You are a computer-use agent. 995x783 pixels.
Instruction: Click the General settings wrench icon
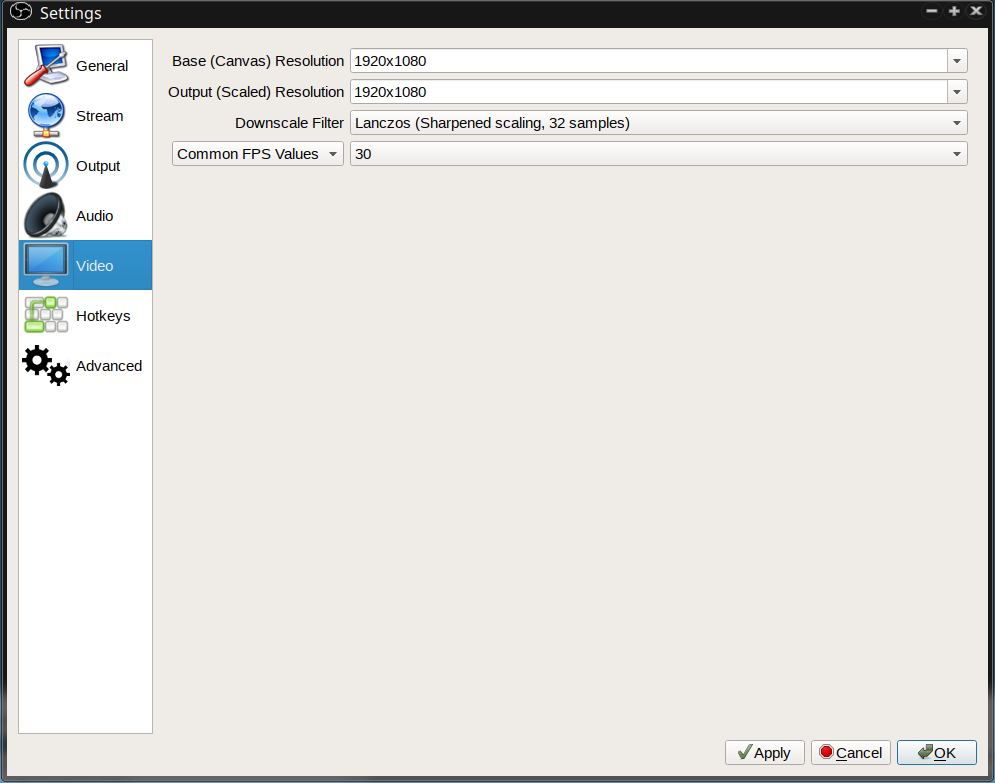tap(46, 66)
